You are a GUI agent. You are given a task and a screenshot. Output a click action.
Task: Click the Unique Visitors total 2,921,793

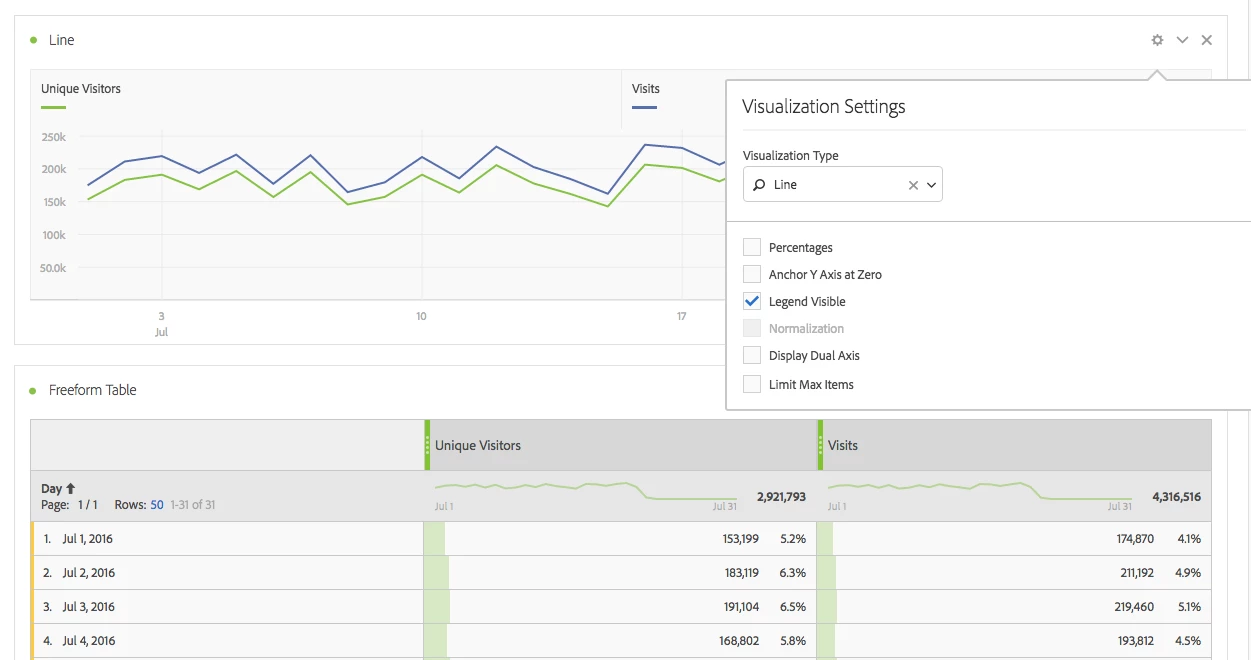[x=781, y=497]
